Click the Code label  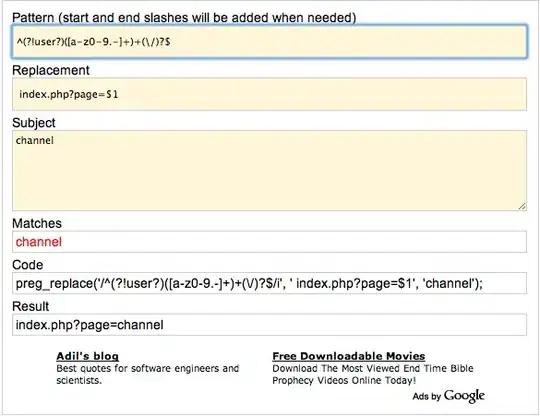pos(28,265)
